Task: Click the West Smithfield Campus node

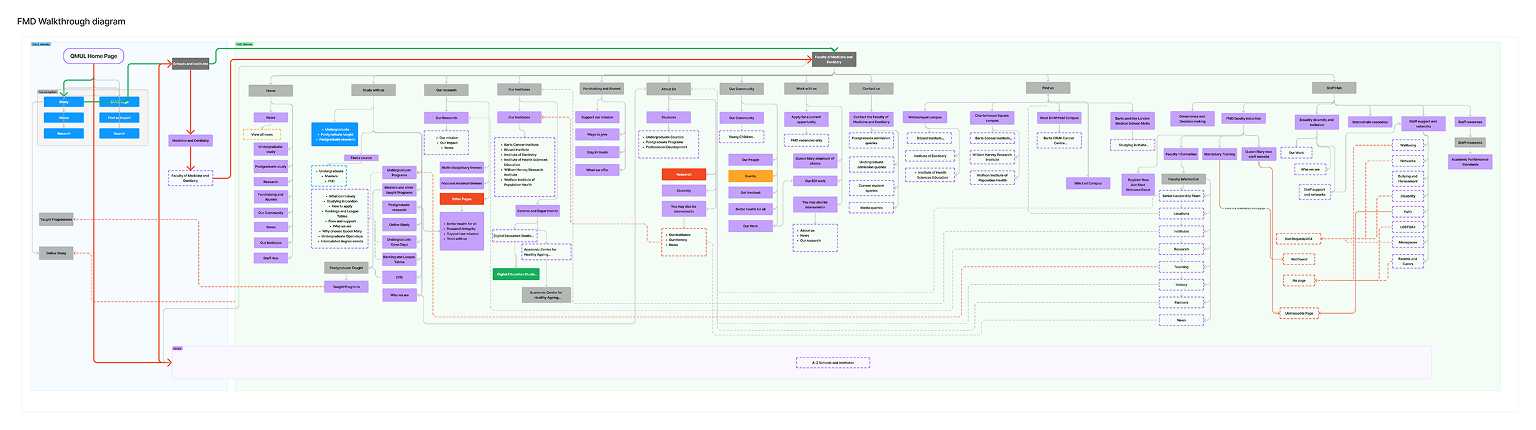Action: click(x=1059, y=117)
